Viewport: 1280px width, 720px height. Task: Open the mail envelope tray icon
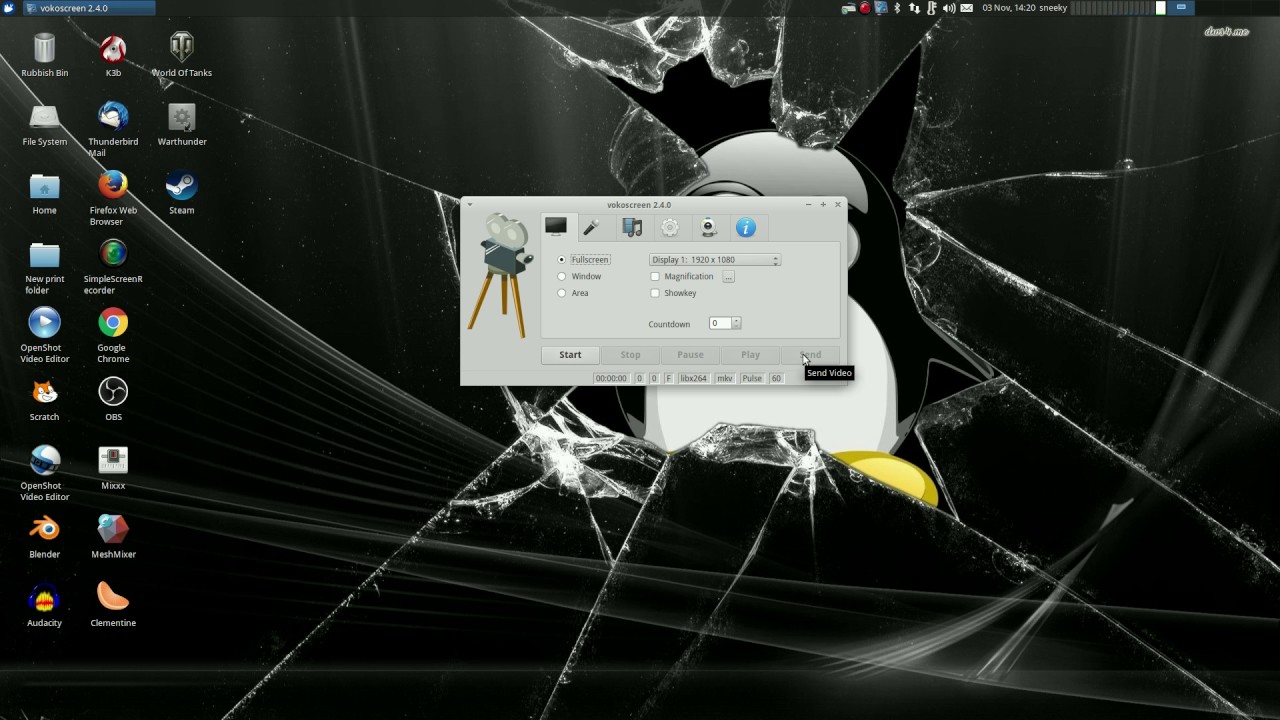coord(966,8)
